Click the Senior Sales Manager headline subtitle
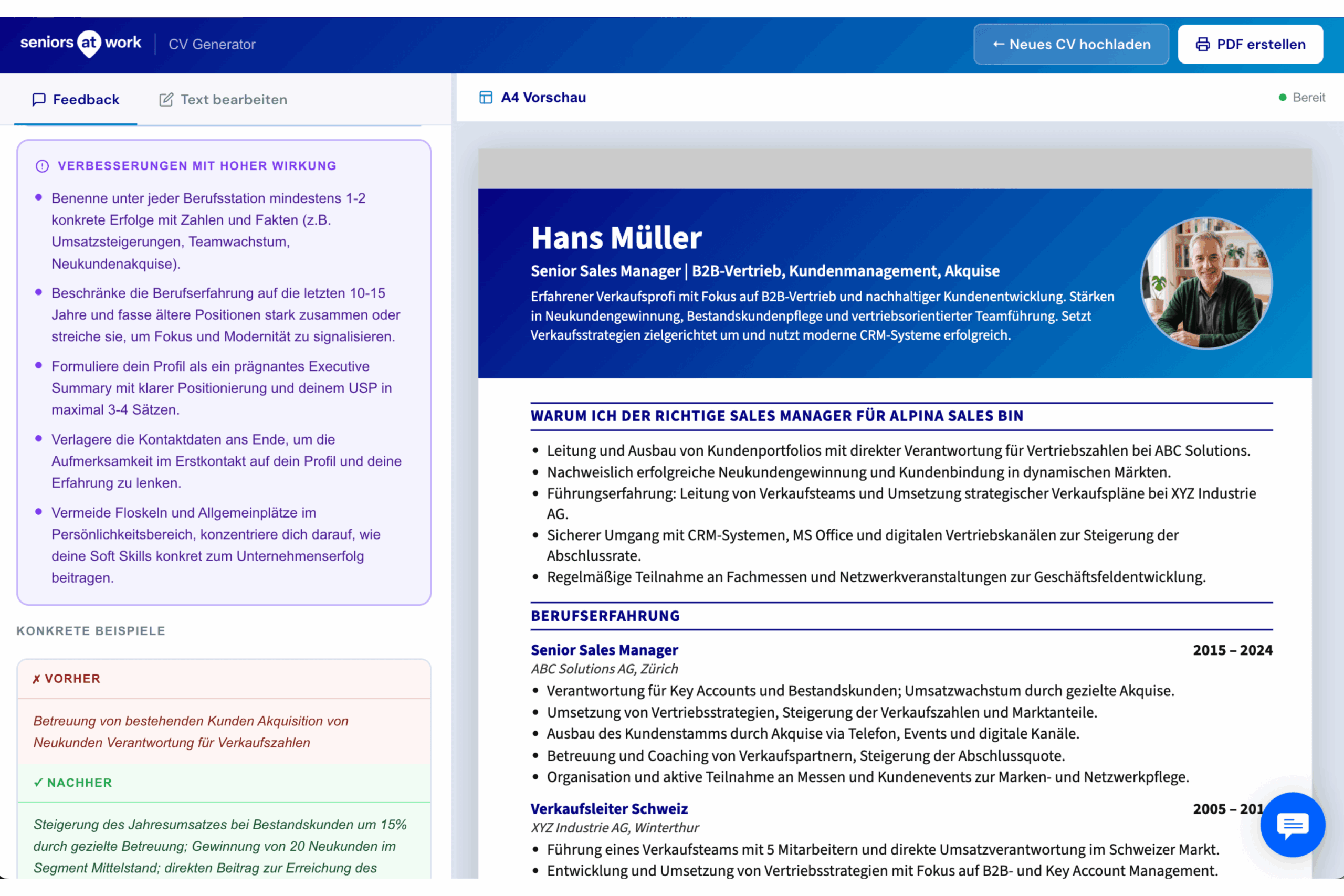This screenshot has height=896, width=1344. point(765,271)
